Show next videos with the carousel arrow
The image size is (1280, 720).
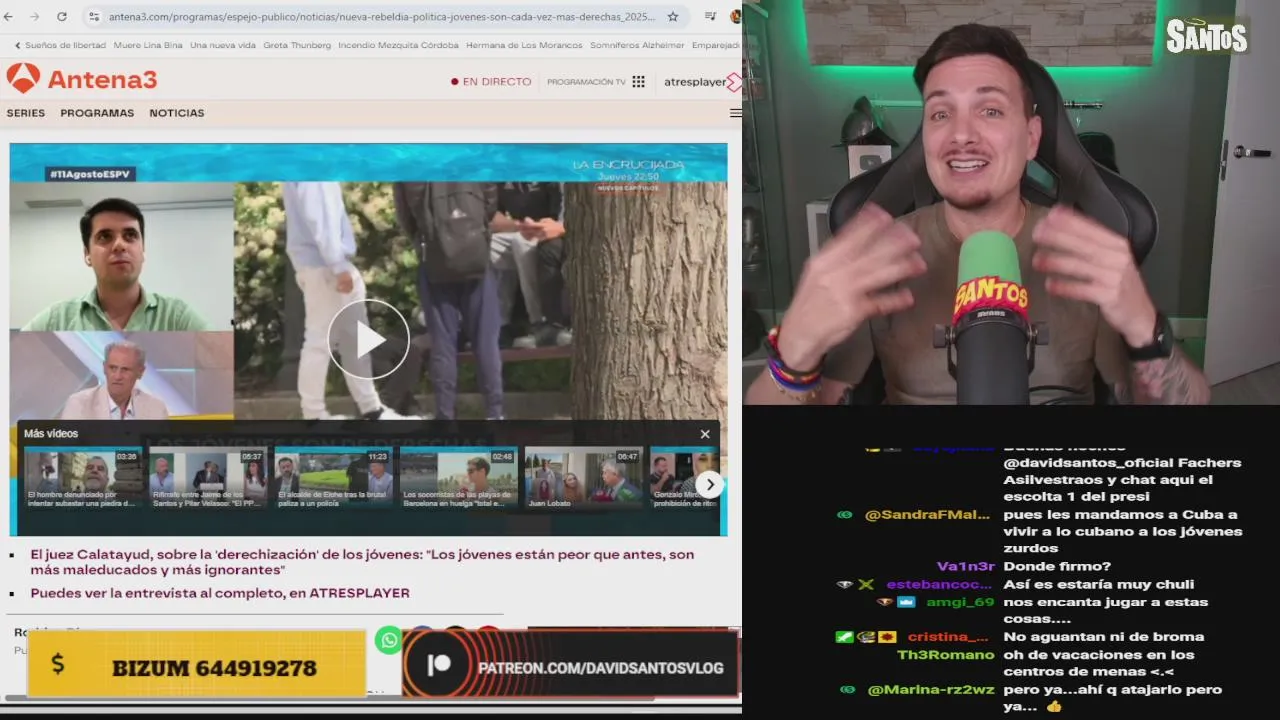[x=709, y=485]
